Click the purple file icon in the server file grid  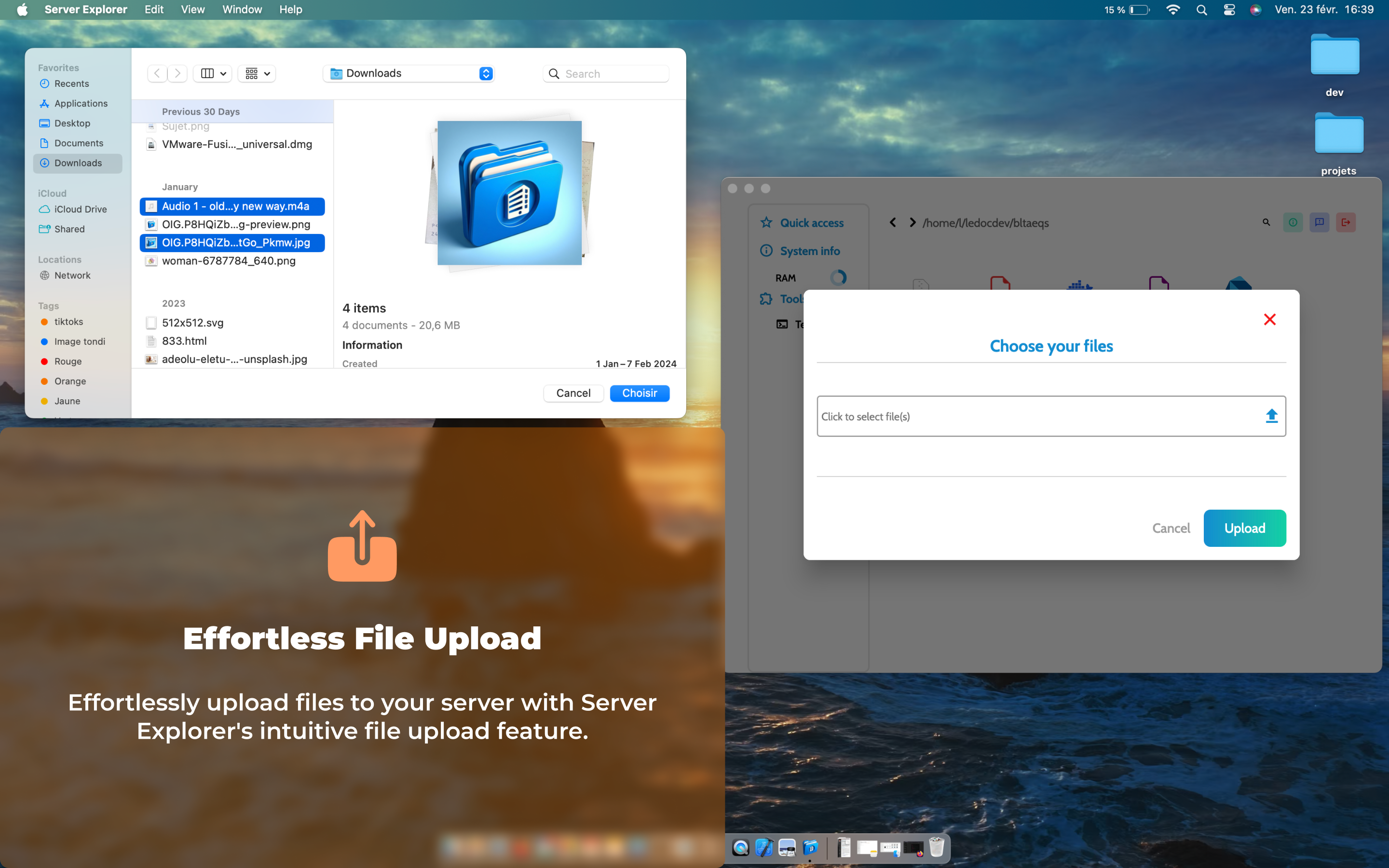pyautogui.click(x=1158, y=283)
